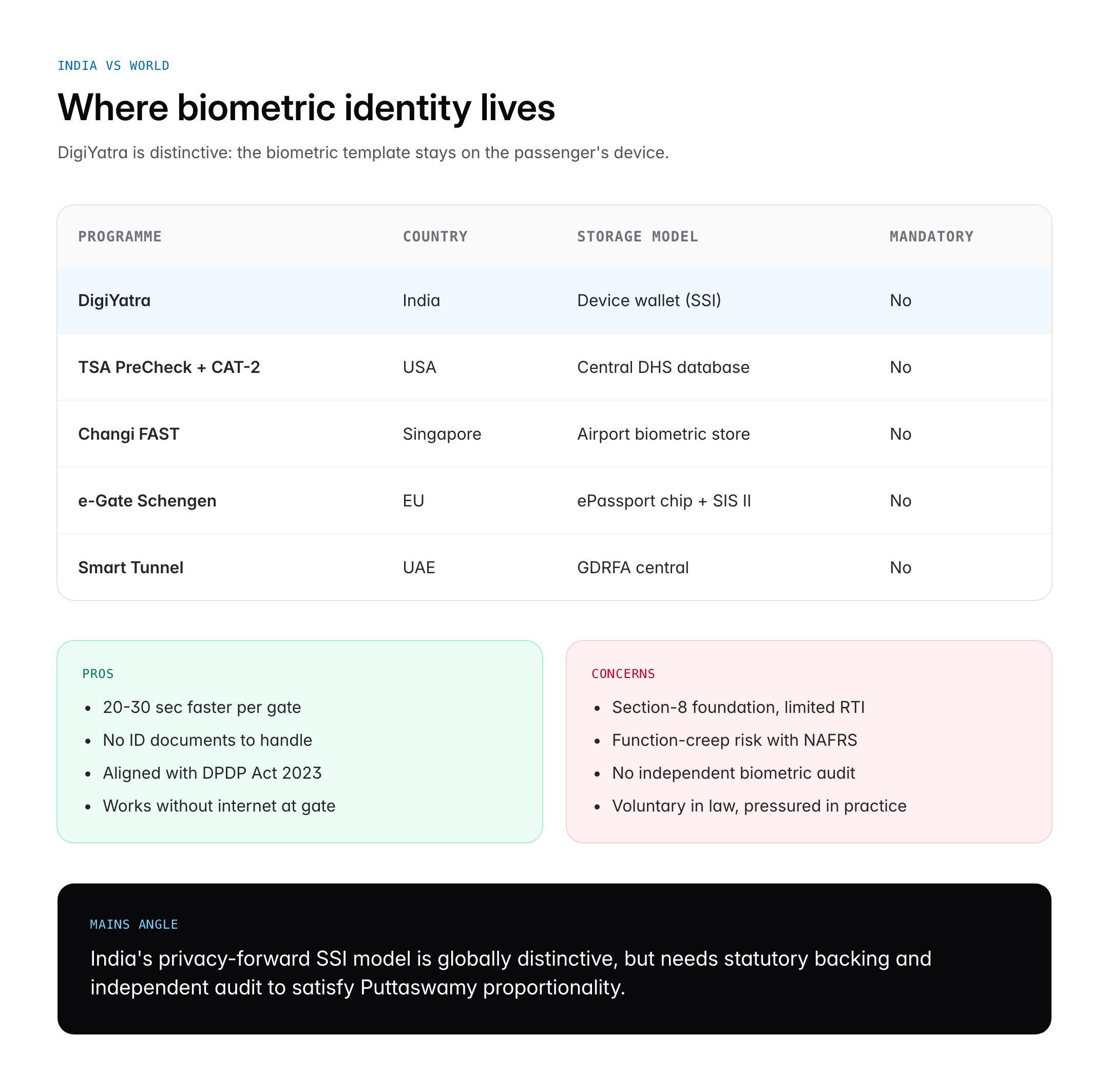Click the CONCERNS card heading
The image size is (1109, 1092).
pos(623,673)
